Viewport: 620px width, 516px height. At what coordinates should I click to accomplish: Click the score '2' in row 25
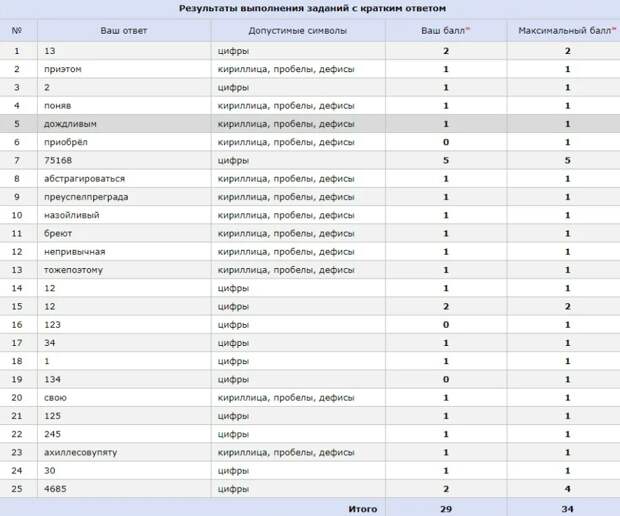pyautogui.click(x=446, y=489)
